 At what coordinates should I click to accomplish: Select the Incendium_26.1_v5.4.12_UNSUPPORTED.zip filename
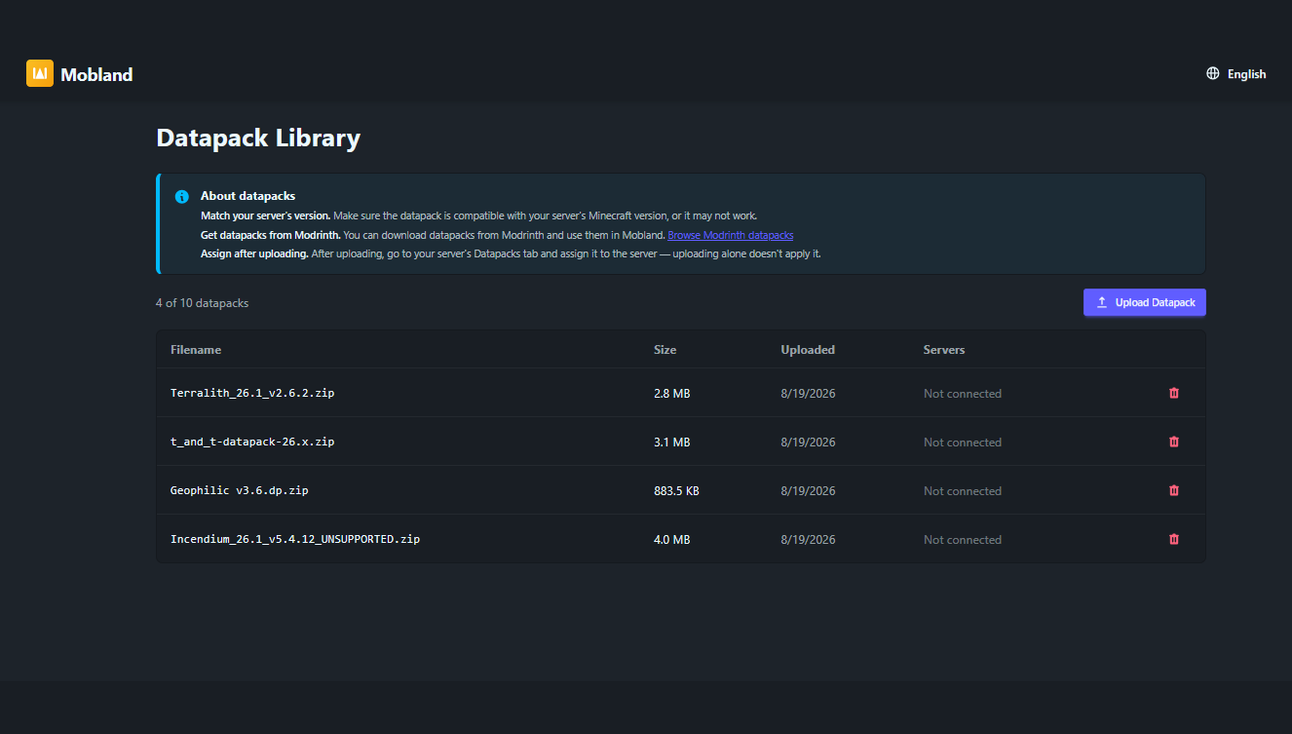pyautogui.click(x=295, y=539)
